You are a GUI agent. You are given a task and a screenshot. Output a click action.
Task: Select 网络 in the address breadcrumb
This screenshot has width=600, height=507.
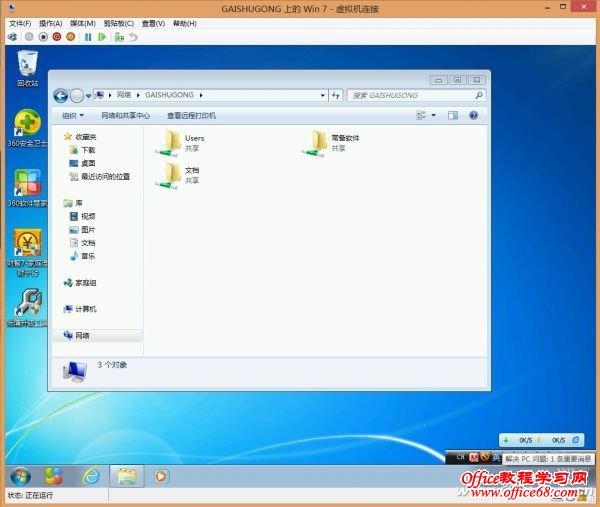tap(124, 95)
